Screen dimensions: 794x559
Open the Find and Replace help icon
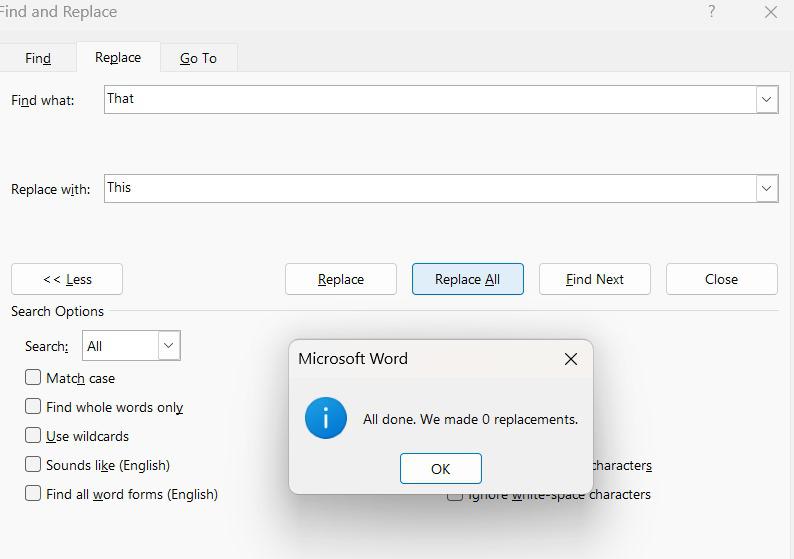(x=712, y=12)
